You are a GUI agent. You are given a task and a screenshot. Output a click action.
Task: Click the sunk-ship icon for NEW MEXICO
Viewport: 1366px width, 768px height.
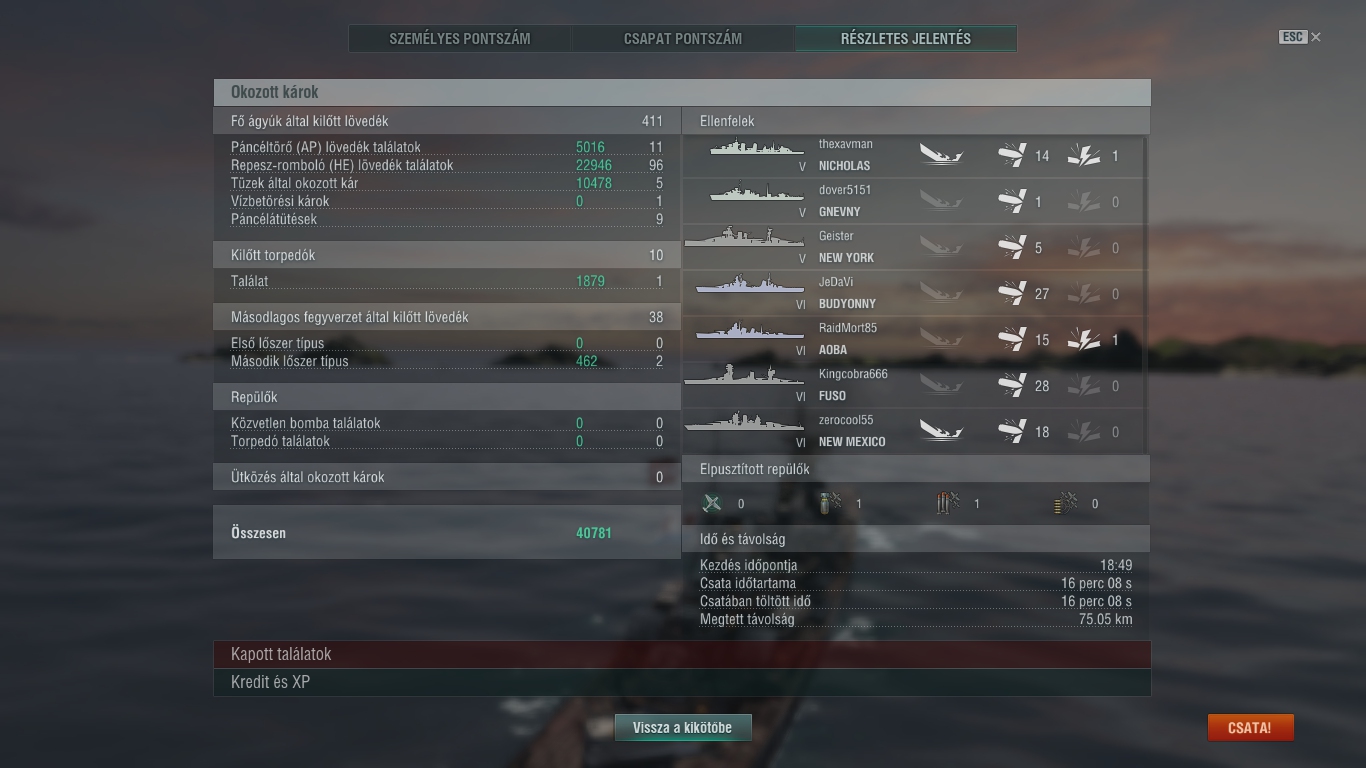941,431
